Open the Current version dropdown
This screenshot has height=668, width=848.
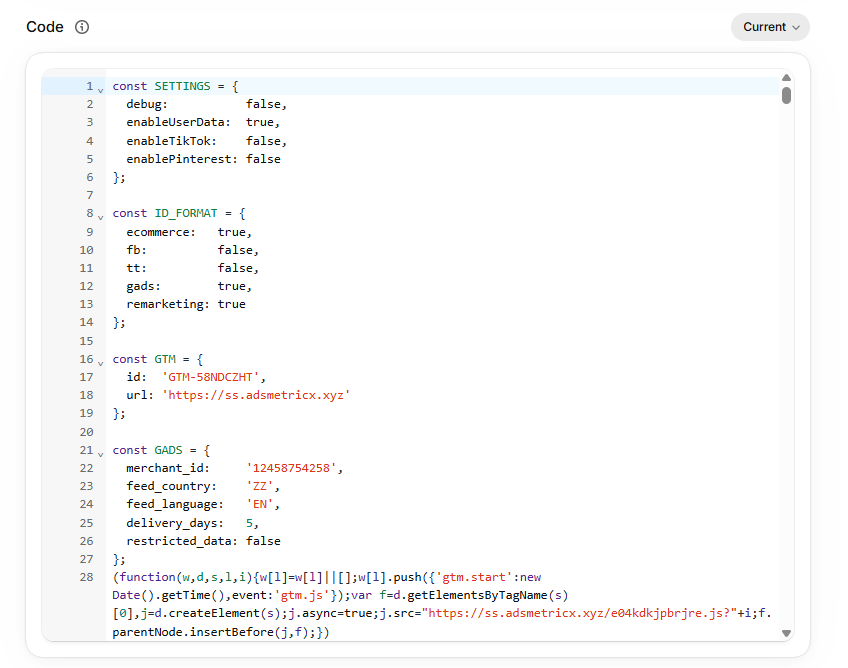point(770,27)
